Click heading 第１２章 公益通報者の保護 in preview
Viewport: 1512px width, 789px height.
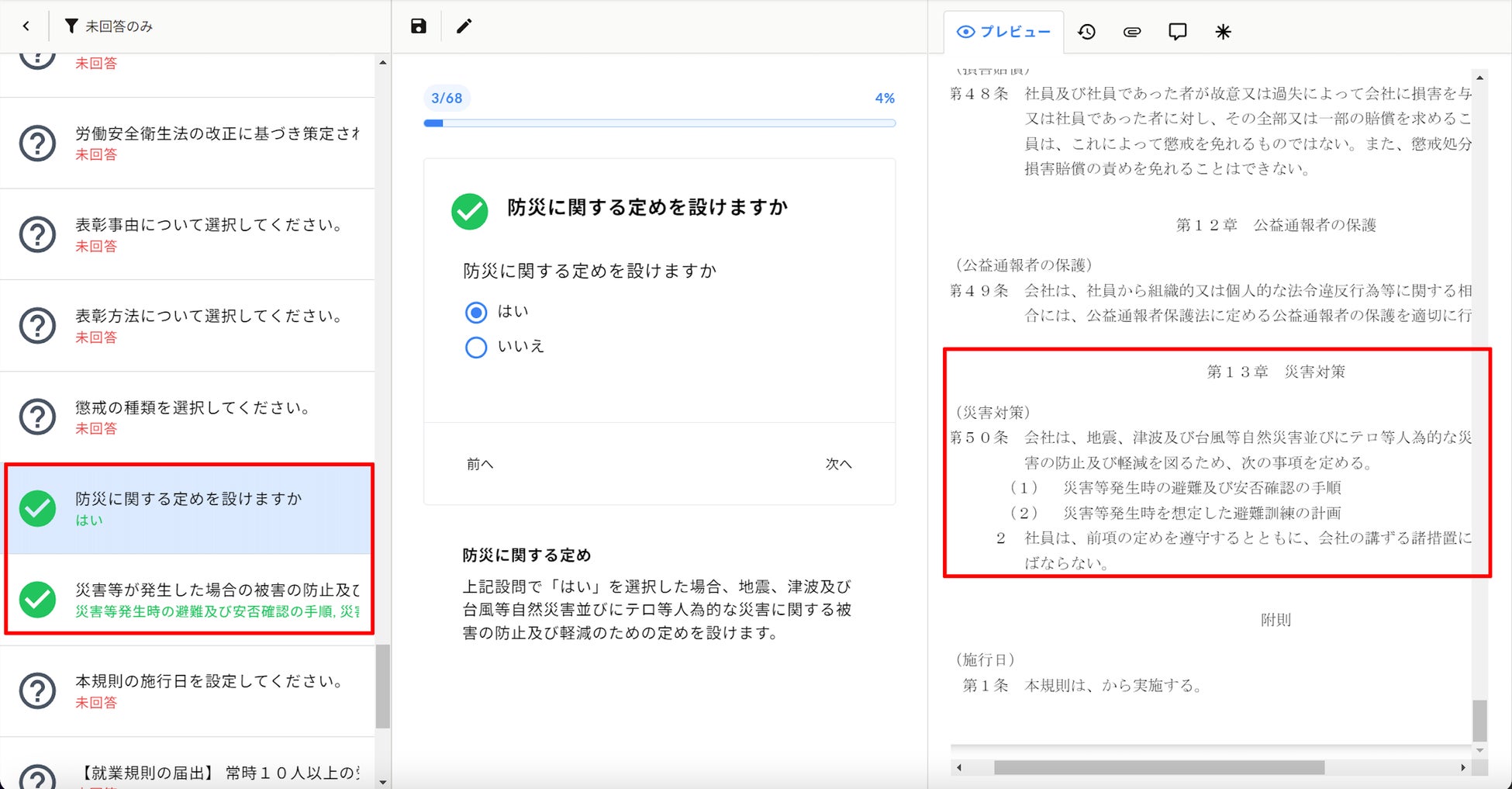pyautogui.click(x=1276, y=225)
